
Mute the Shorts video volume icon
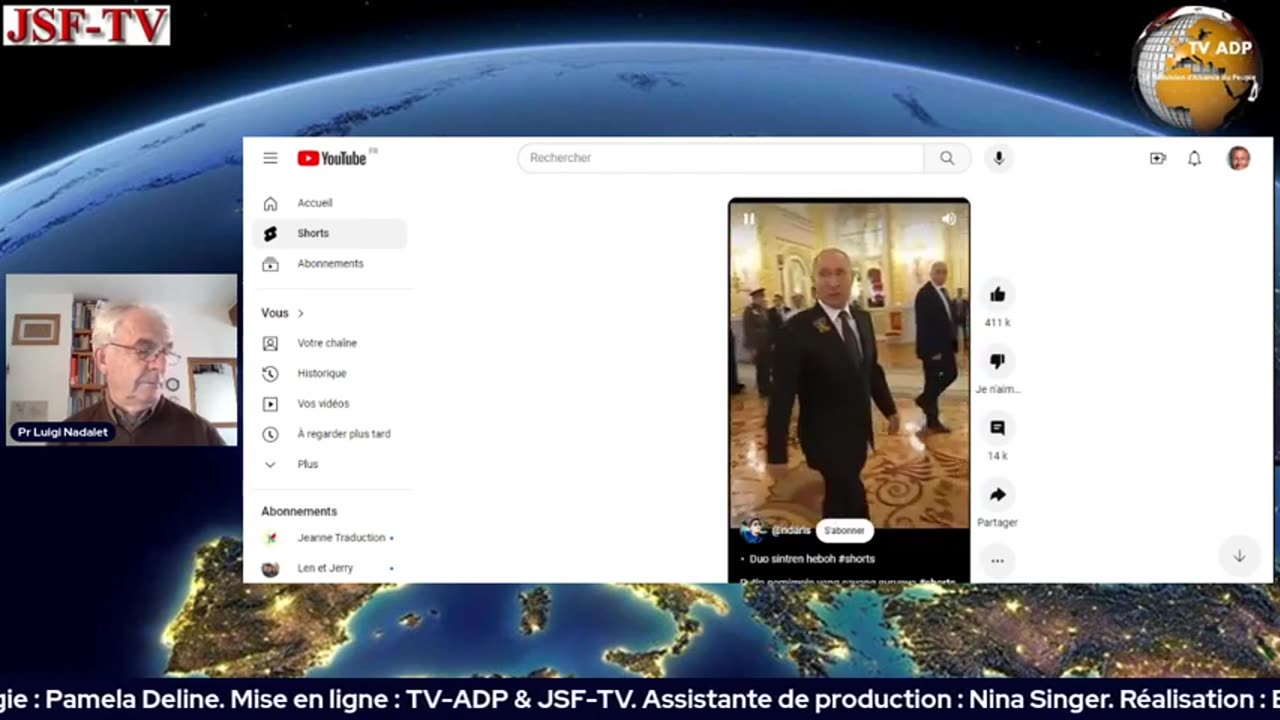(949, 219)
